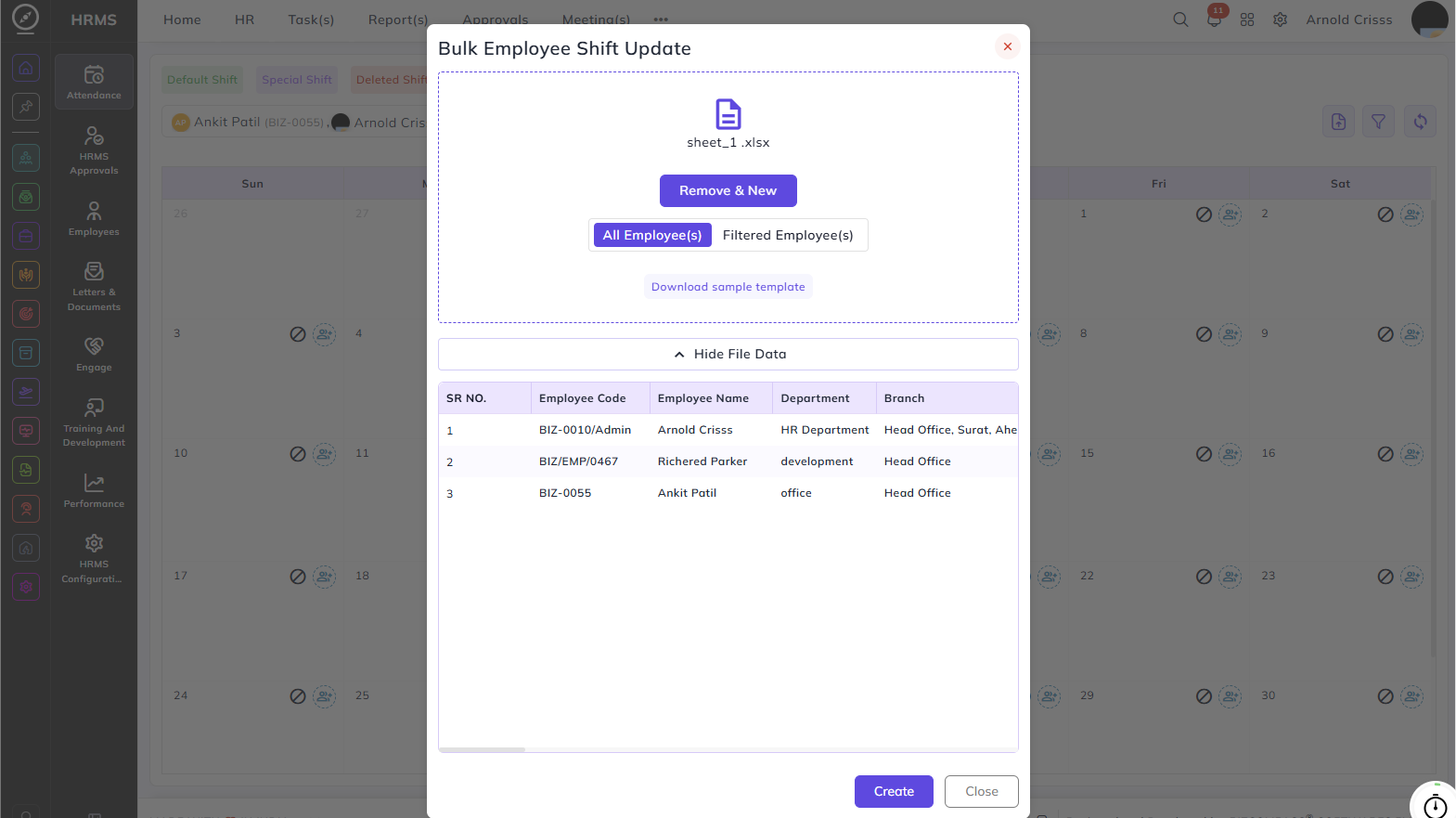Click the Close button in dialog

(982, 791)
